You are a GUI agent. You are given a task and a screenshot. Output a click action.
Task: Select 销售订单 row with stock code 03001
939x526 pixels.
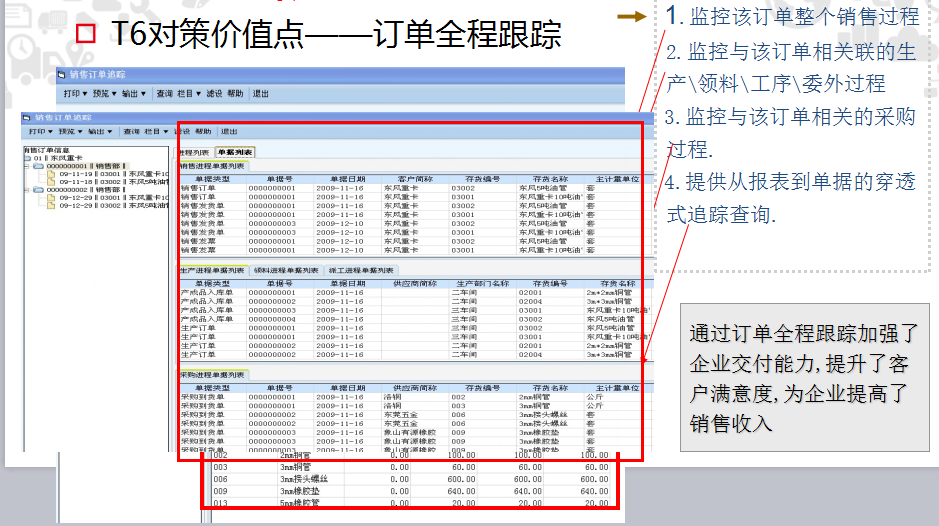click(414, 197)
